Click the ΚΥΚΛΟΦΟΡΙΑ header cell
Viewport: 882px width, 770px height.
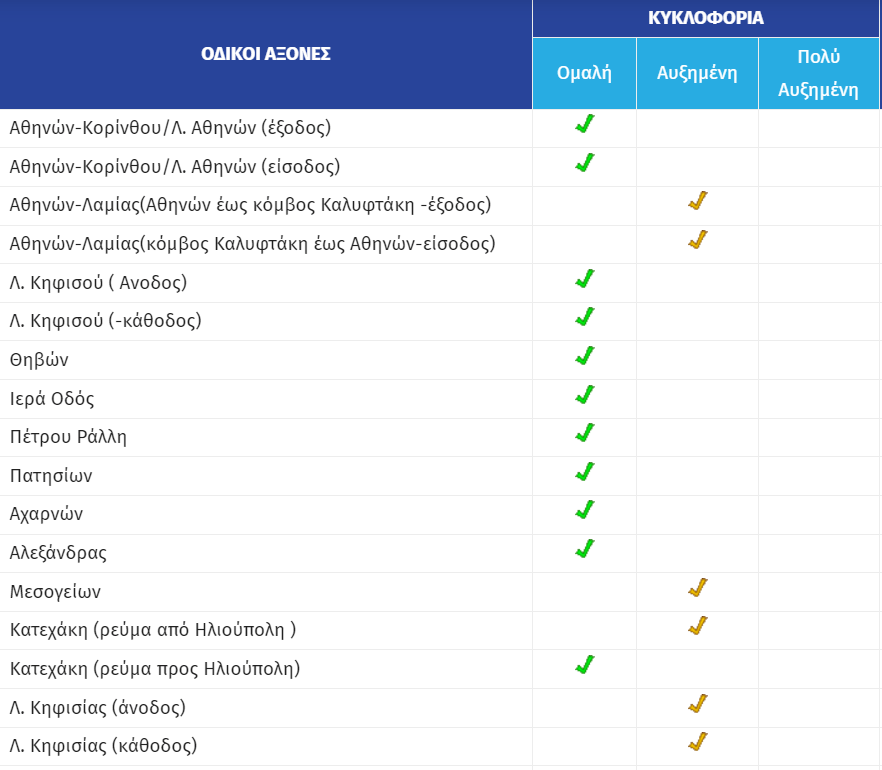click(x=706, y=18)
